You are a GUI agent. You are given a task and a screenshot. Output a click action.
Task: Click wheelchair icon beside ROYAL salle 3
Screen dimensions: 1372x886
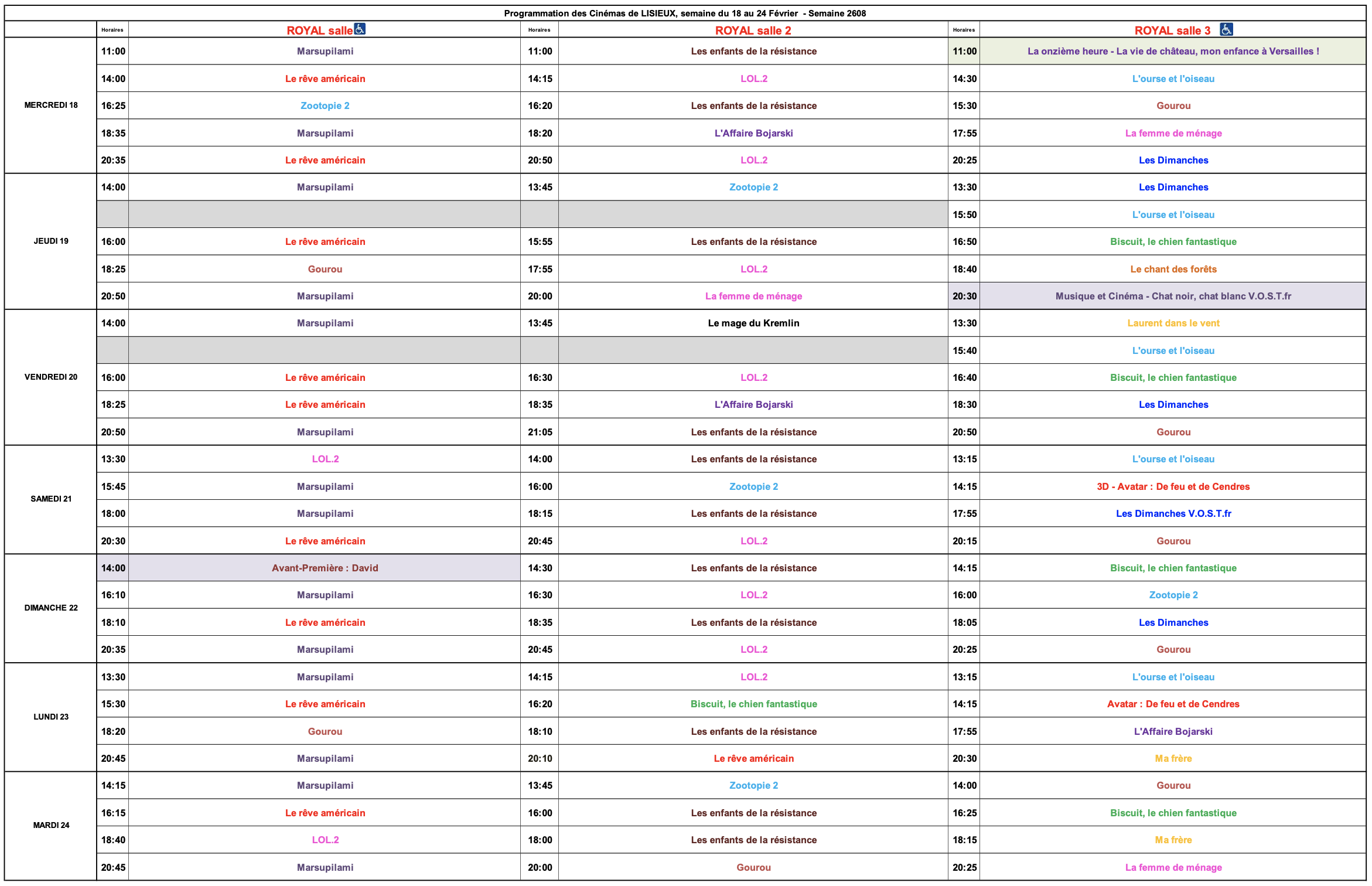click(1226, 29)
